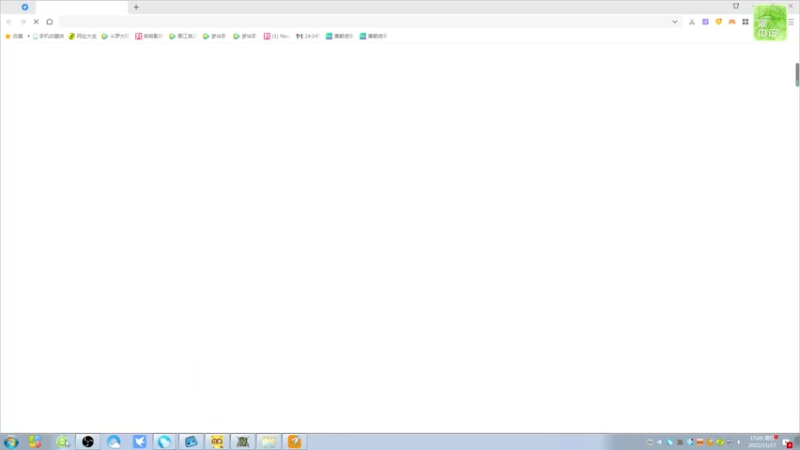Click the taskbar clock showing 17:09
The width and height of the screenshot is (800, 450).
coord(762,442)
